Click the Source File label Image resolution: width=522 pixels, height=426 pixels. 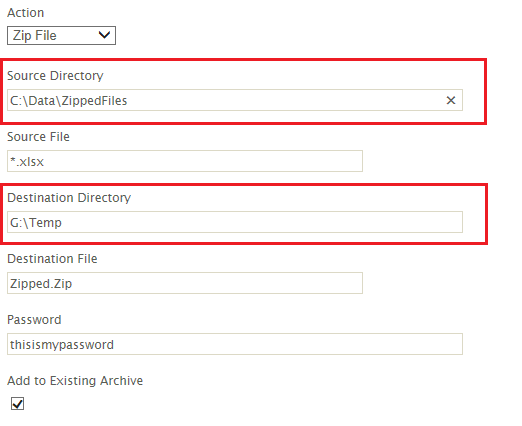(x=38, y=137)
